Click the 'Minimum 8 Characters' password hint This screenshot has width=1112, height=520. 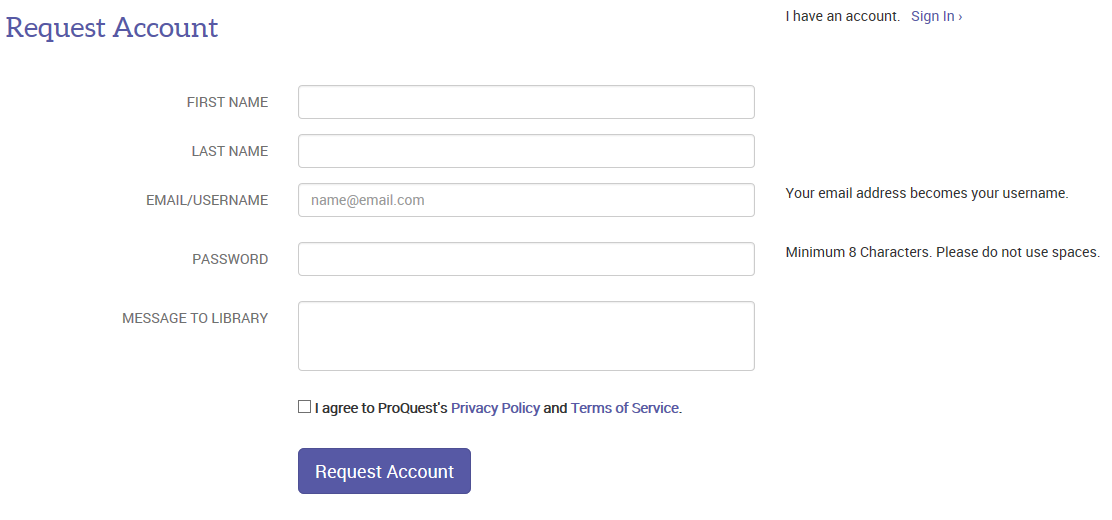pyautogui.click(x=942, y=252)
